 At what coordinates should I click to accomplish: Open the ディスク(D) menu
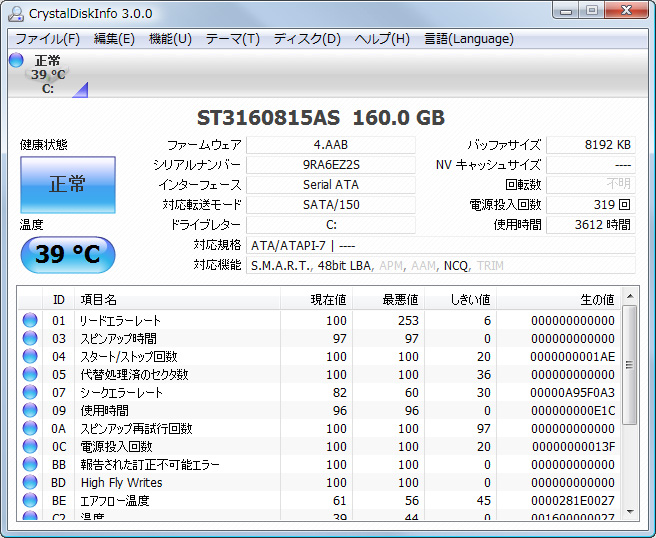pyautogui.click(x=307, y=39)
